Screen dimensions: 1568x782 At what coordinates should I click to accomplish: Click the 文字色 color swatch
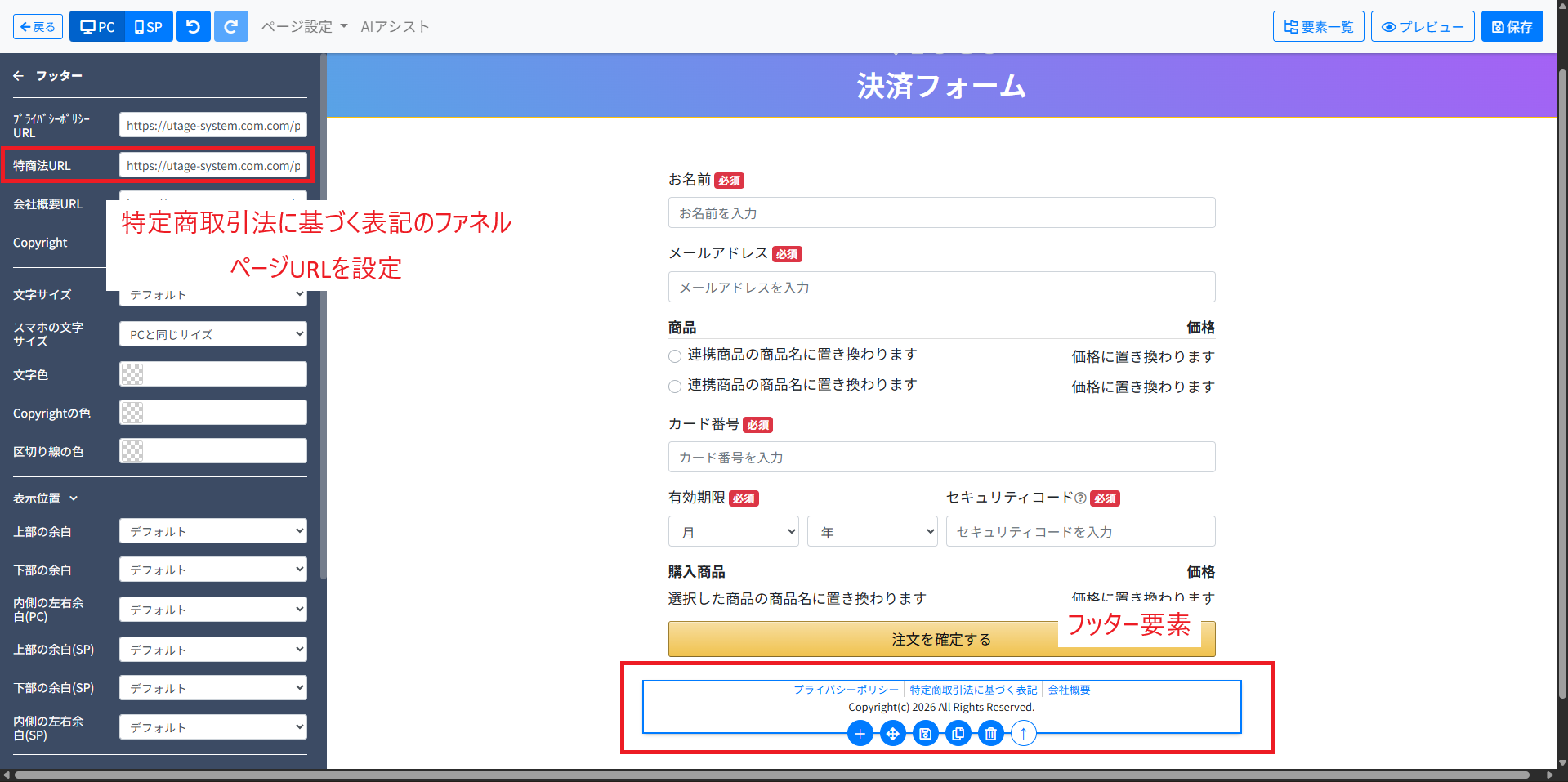point(132,374)
